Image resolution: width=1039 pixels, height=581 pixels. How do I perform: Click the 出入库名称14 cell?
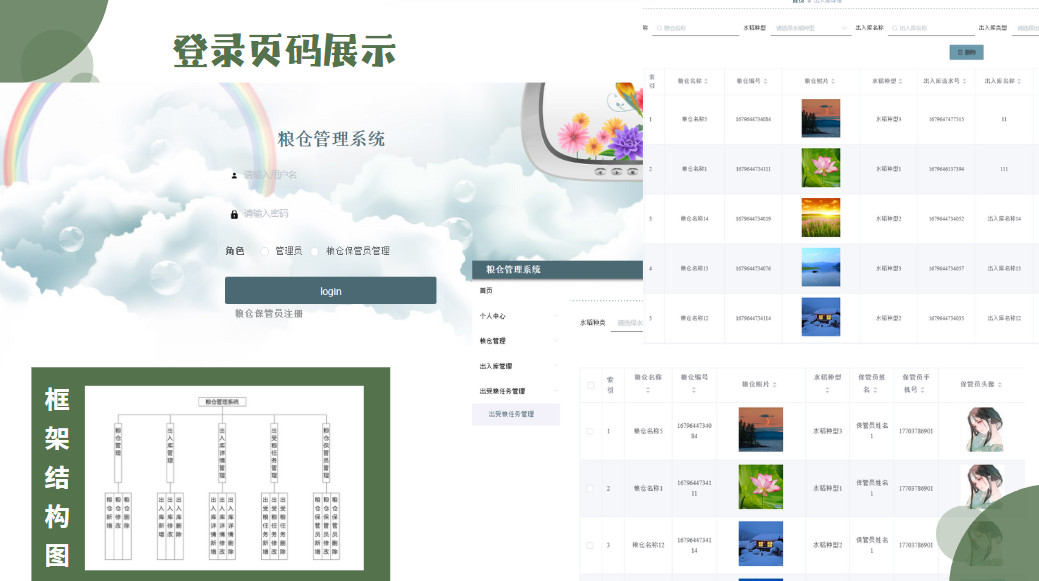coord(1004,219)
